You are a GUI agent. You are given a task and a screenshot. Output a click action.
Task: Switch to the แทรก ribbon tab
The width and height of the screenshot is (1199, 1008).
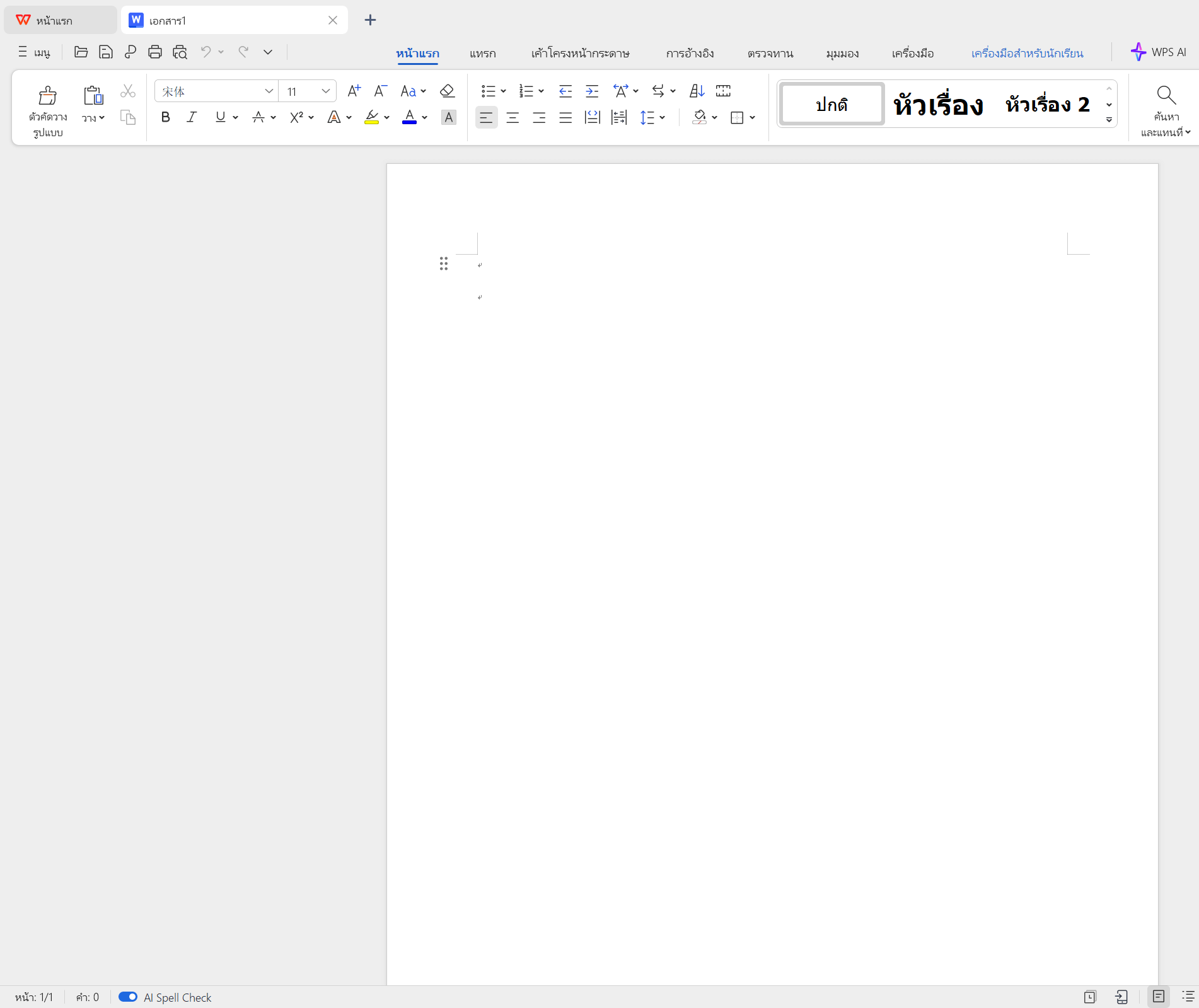pyautogui.click(x=482, y=54)
